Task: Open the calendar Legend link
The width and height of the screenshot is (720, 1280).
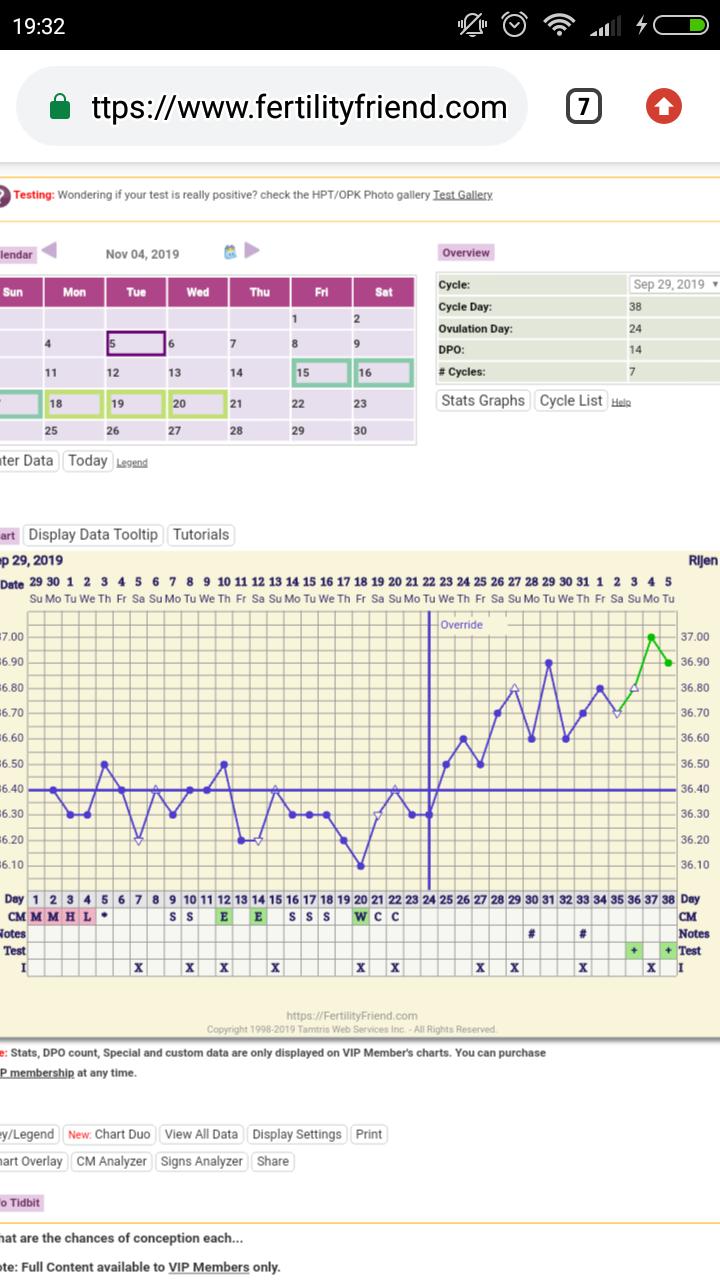Action: (132, 463)
